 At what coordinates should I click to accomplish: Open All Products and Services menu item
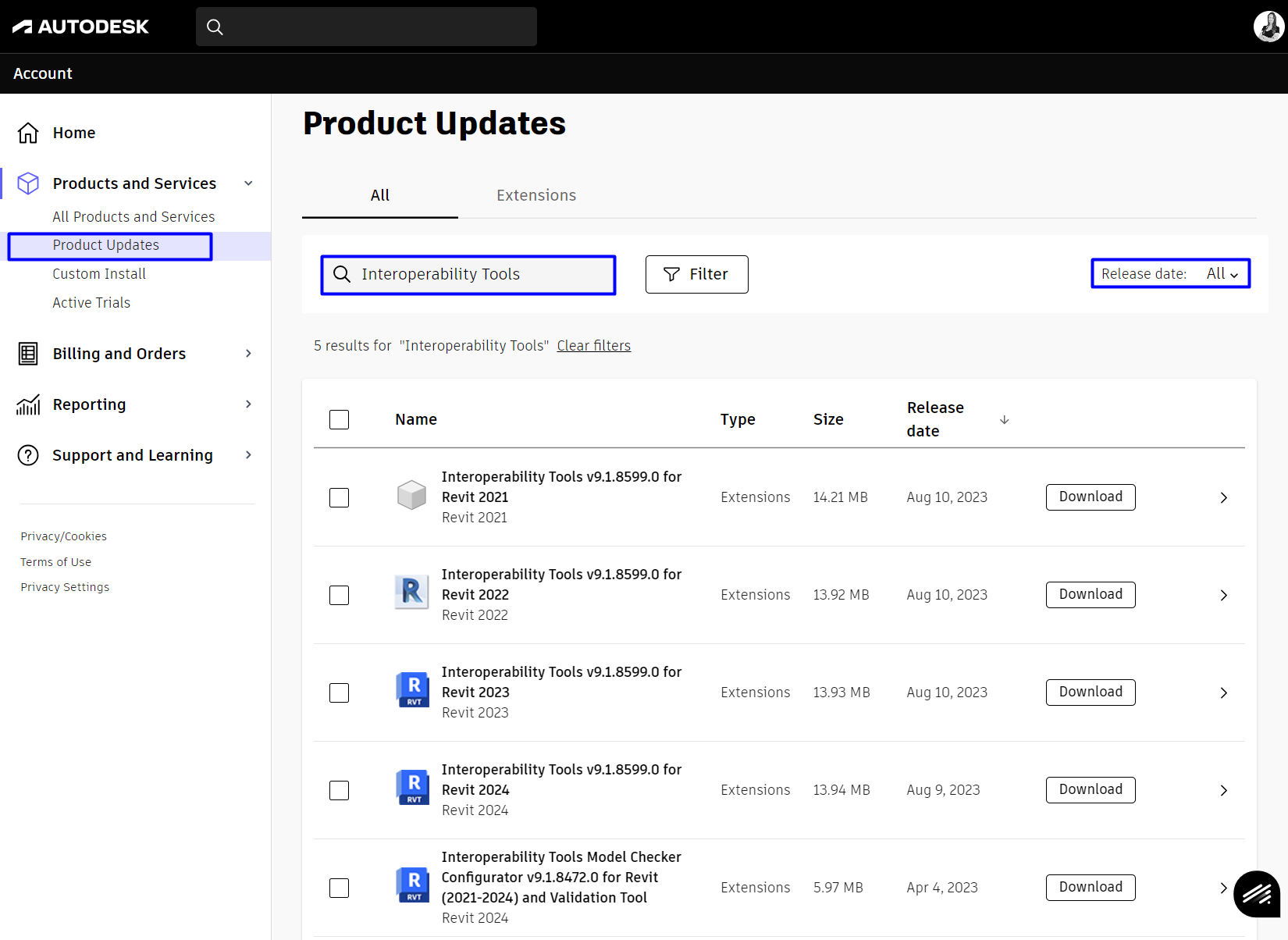(133, 217)
